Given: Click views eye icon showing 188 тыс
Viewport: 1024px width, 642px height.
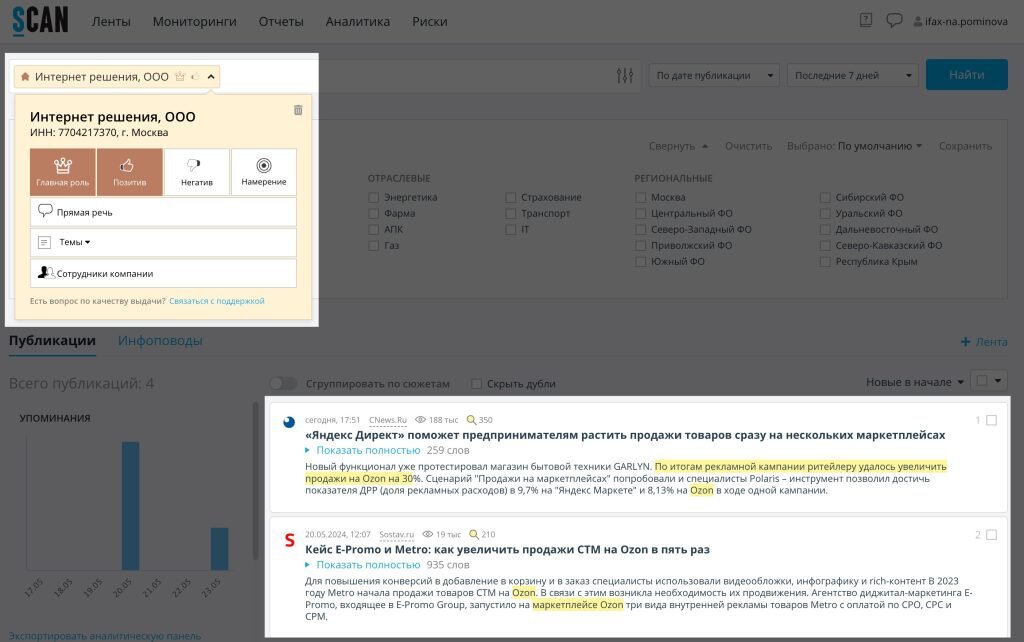Looking at the screenshot, I should tap(421, 420).
